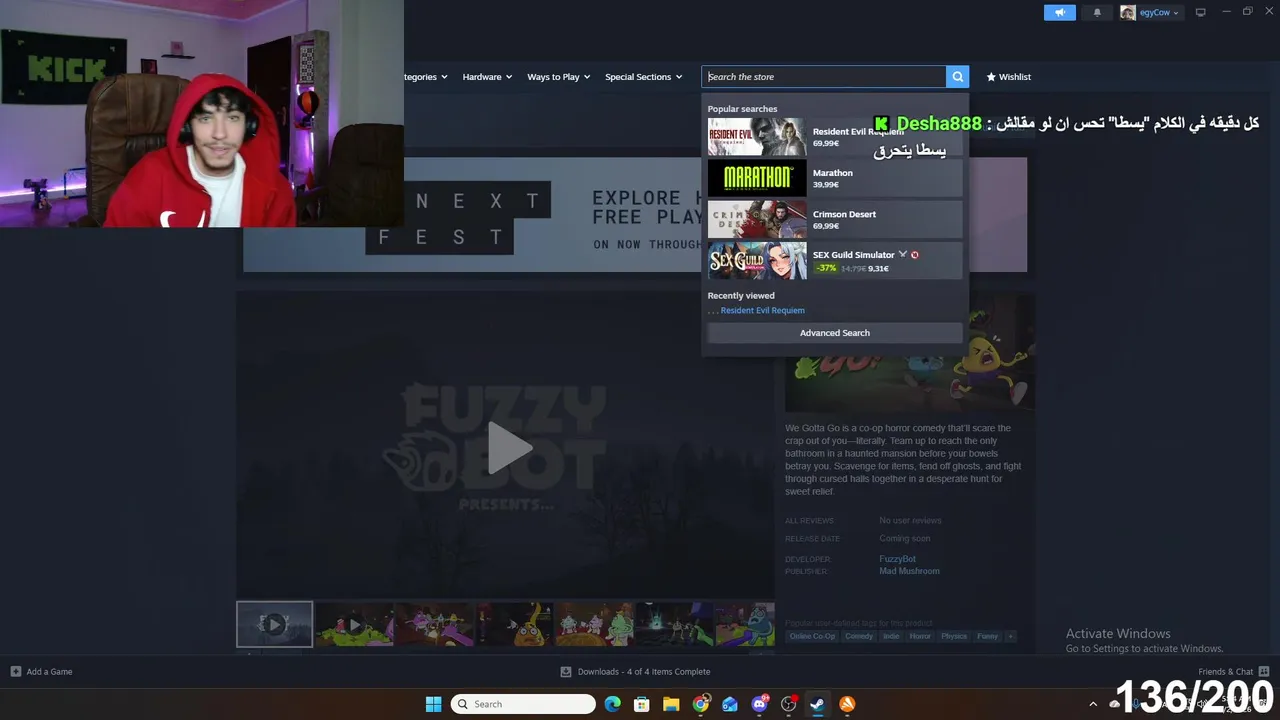Select the third media thumbnail
Image resolution: width=1280 pixels, height=720 pixels.
[435, 624]
